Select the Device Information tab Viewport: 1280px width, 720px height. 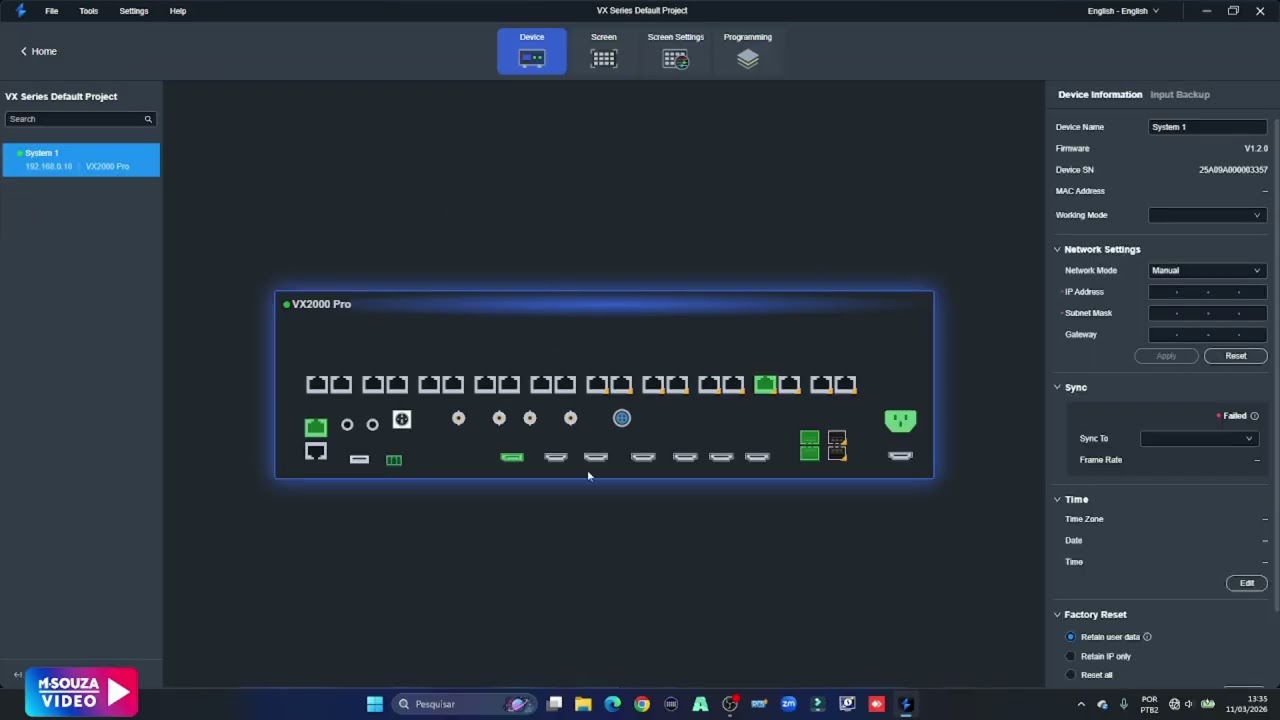tap(1100, 95)
